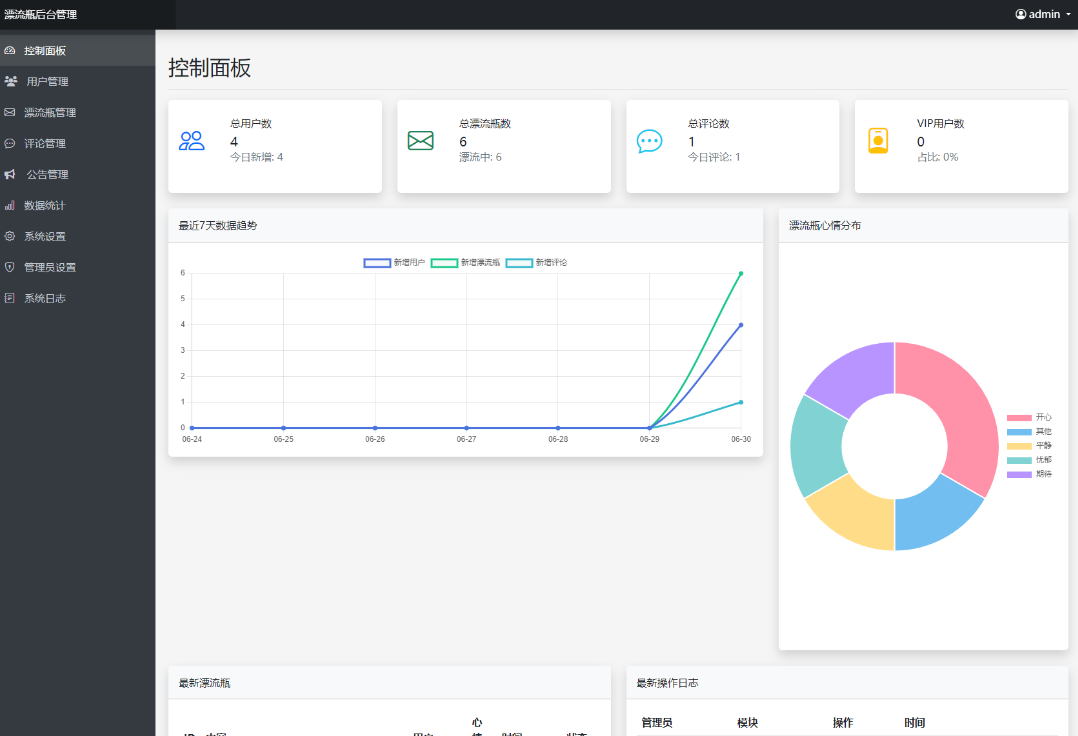Click the blue people icon on 总用户数 card

(192, 141)
